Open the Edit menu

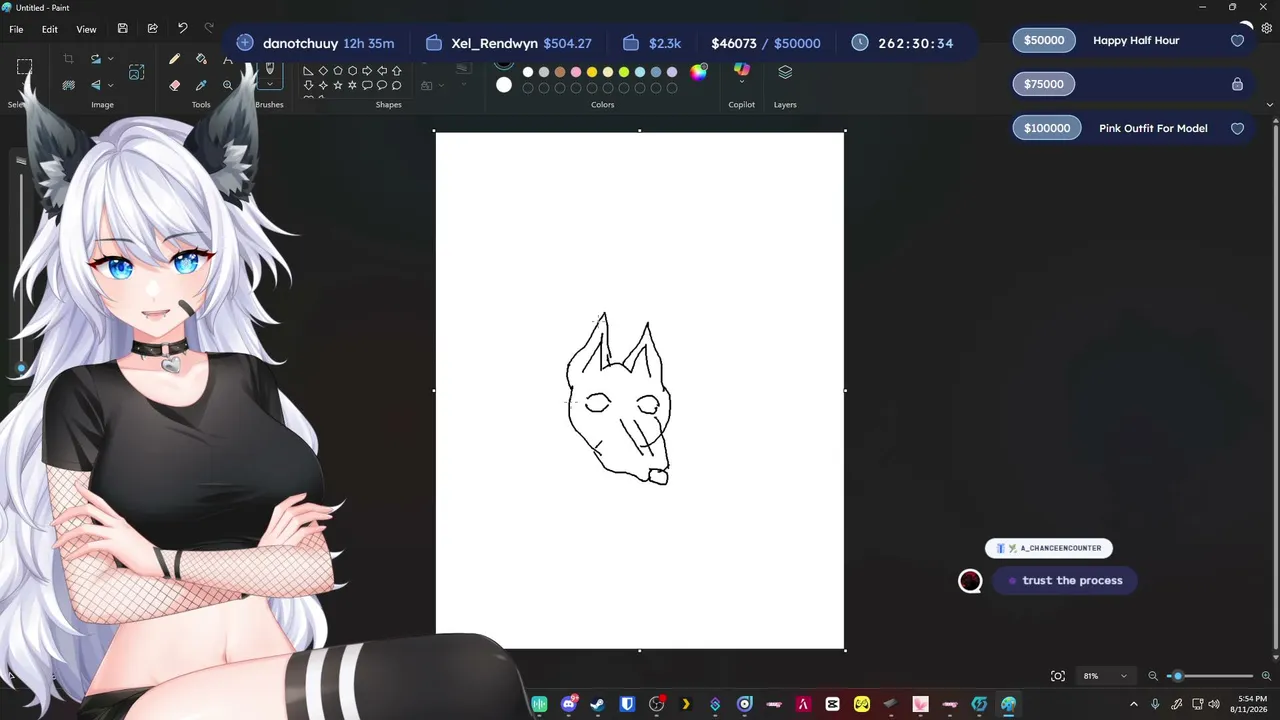tap(49, 29)
